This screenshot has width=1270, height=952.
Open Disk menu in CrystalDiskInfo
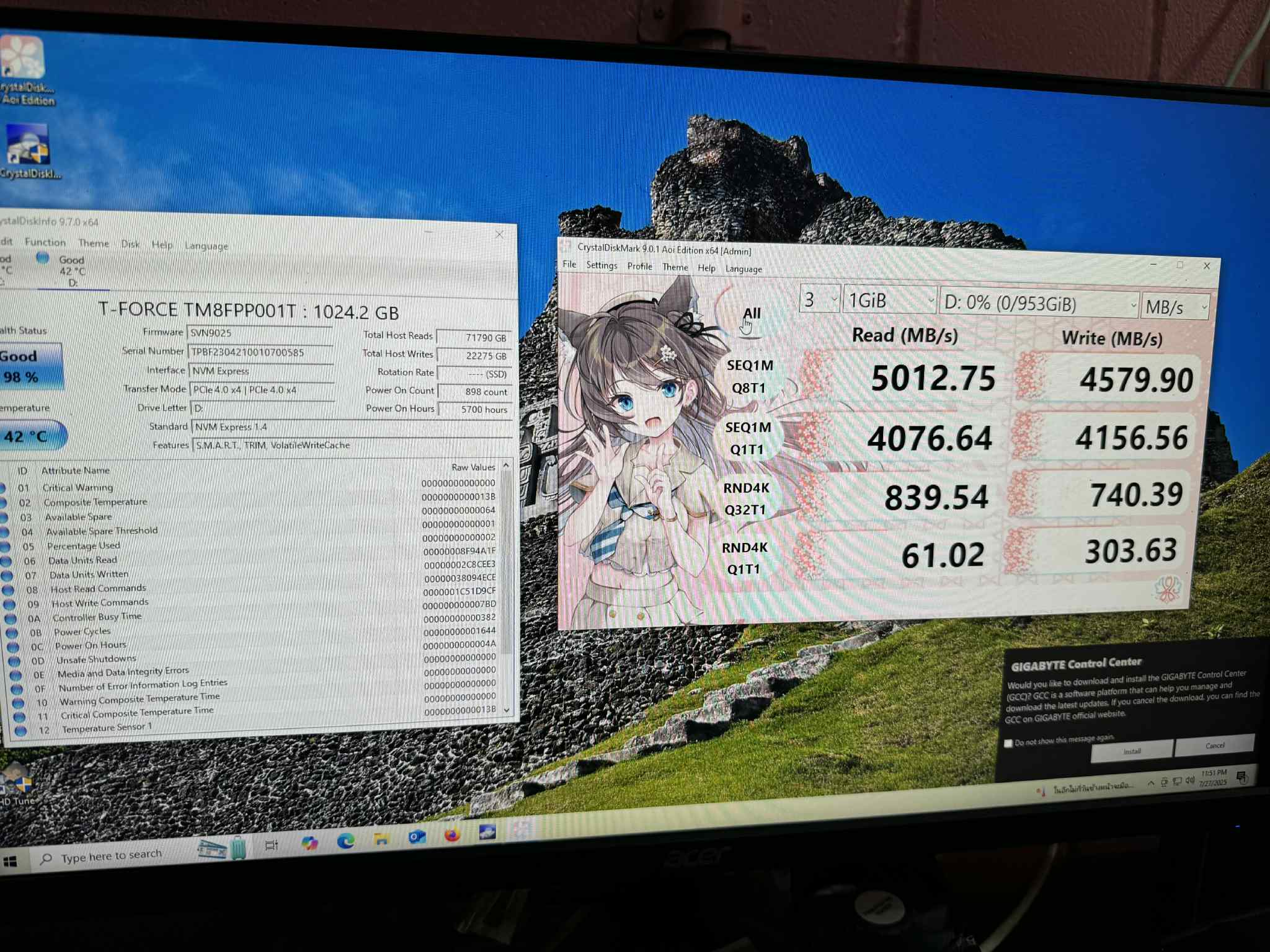(x=130, y=244)
